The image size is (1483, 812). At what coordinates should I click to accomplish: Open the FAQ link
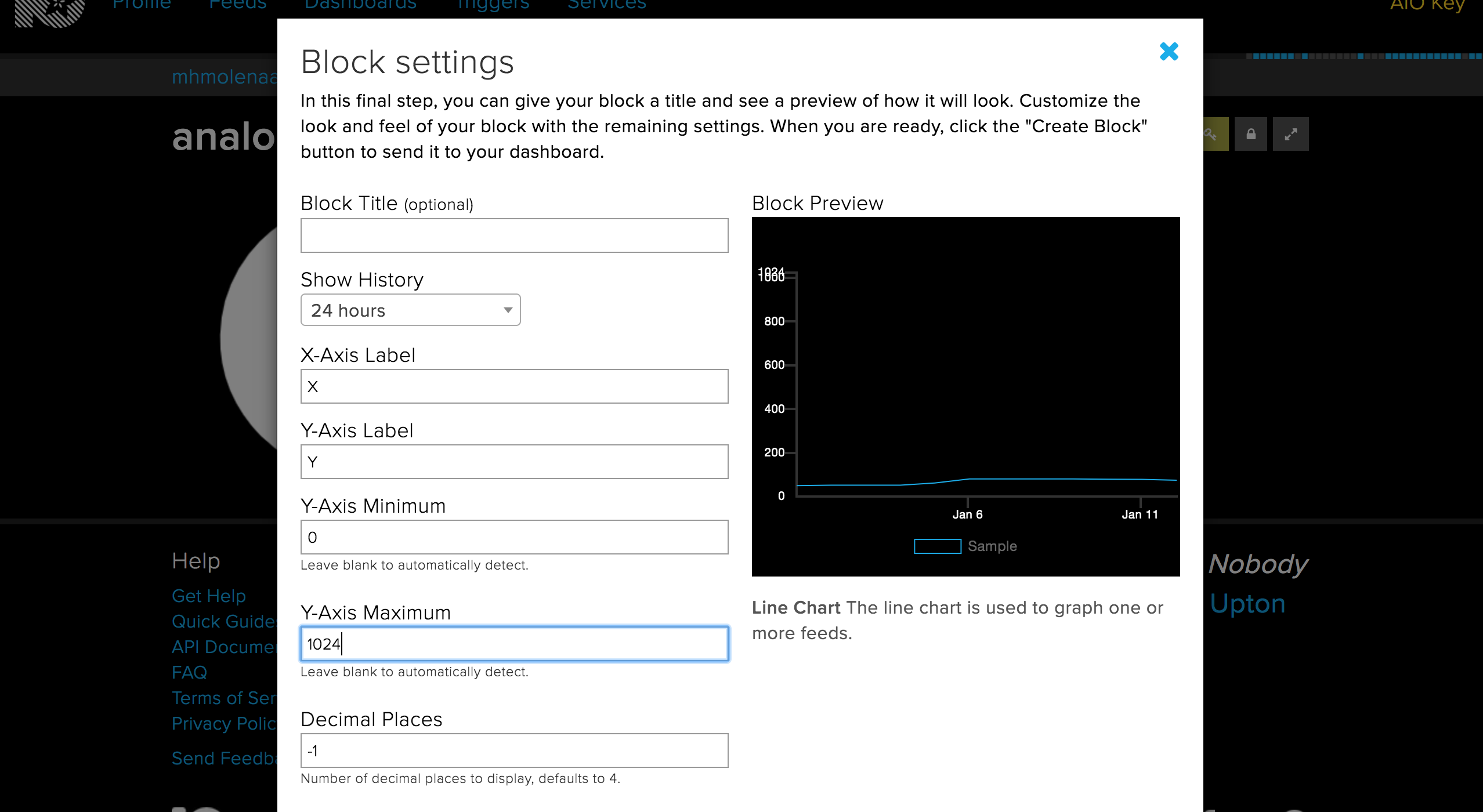189,672
